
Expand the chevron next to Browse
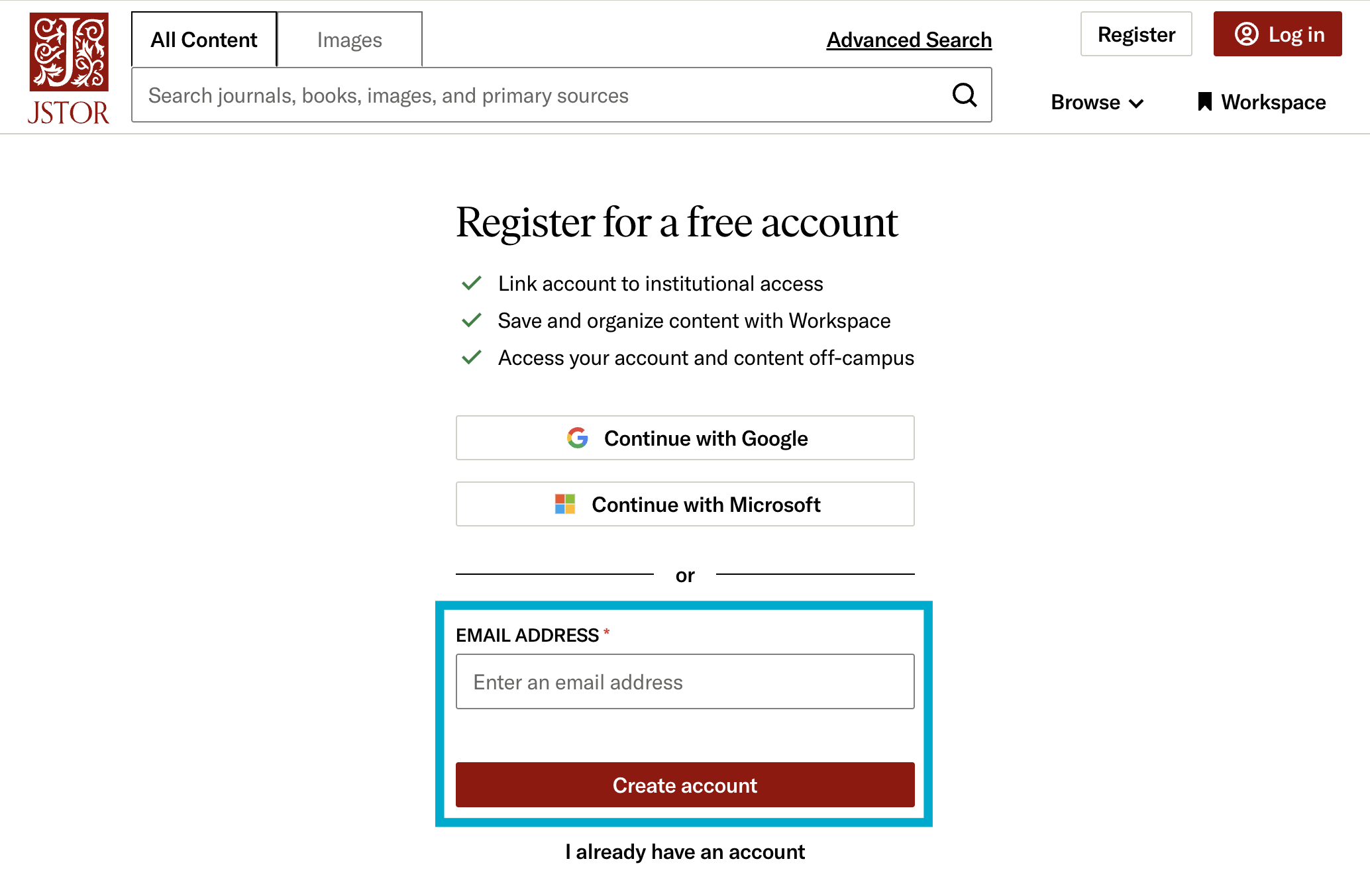1135,103
